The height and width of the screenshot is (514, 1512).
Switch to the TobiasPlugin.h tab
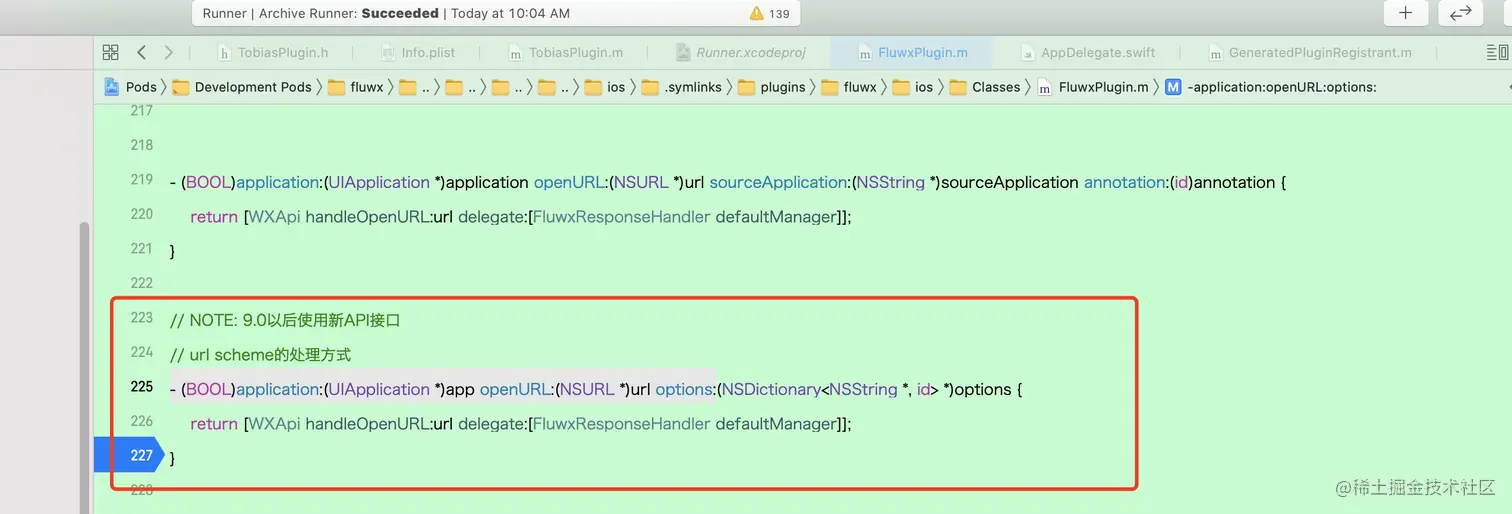pyautogui.click(x=273, y=52)
